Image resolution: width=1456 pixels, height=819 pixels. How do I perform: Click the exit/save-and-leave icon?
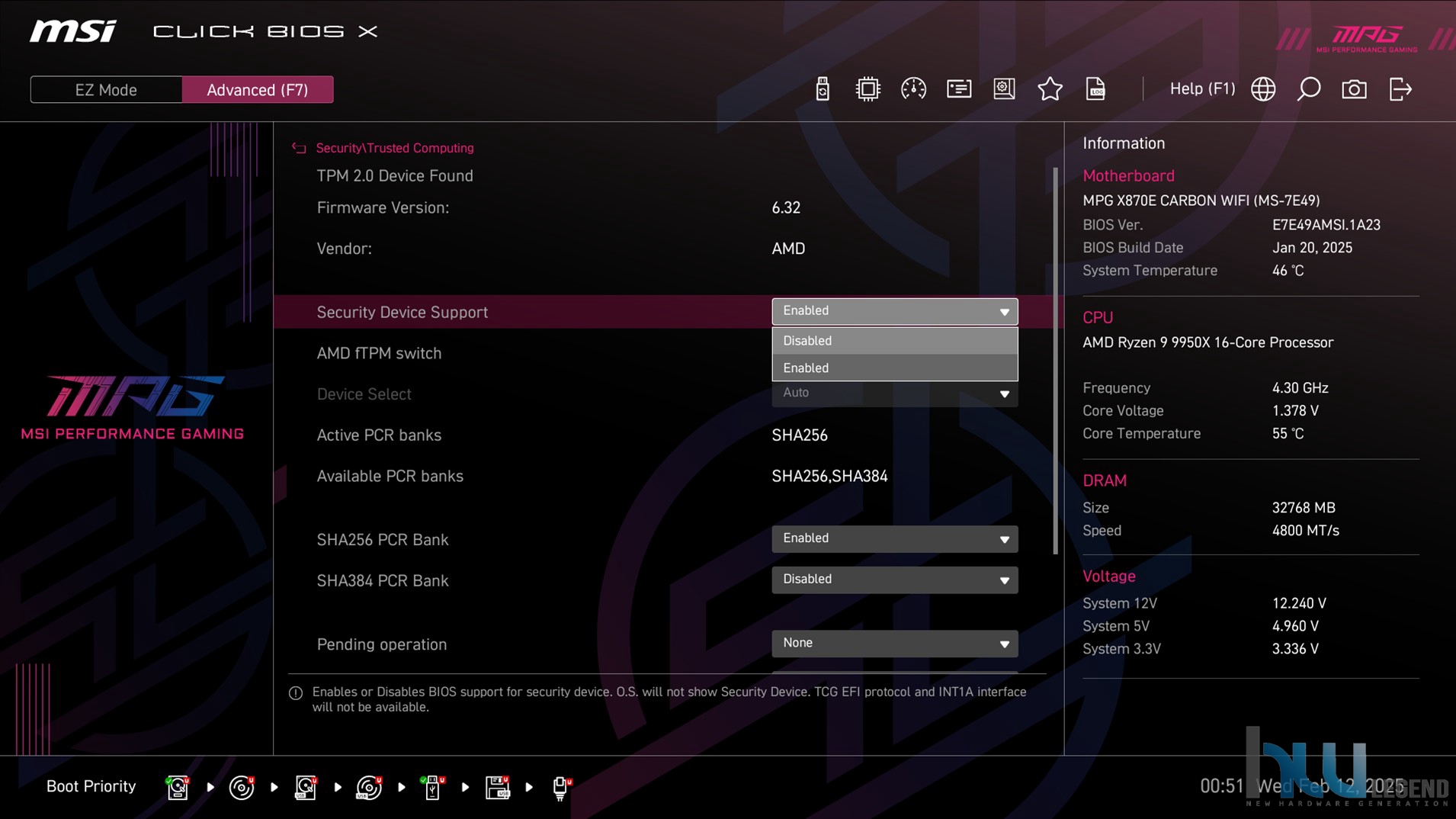(1400, 89)
